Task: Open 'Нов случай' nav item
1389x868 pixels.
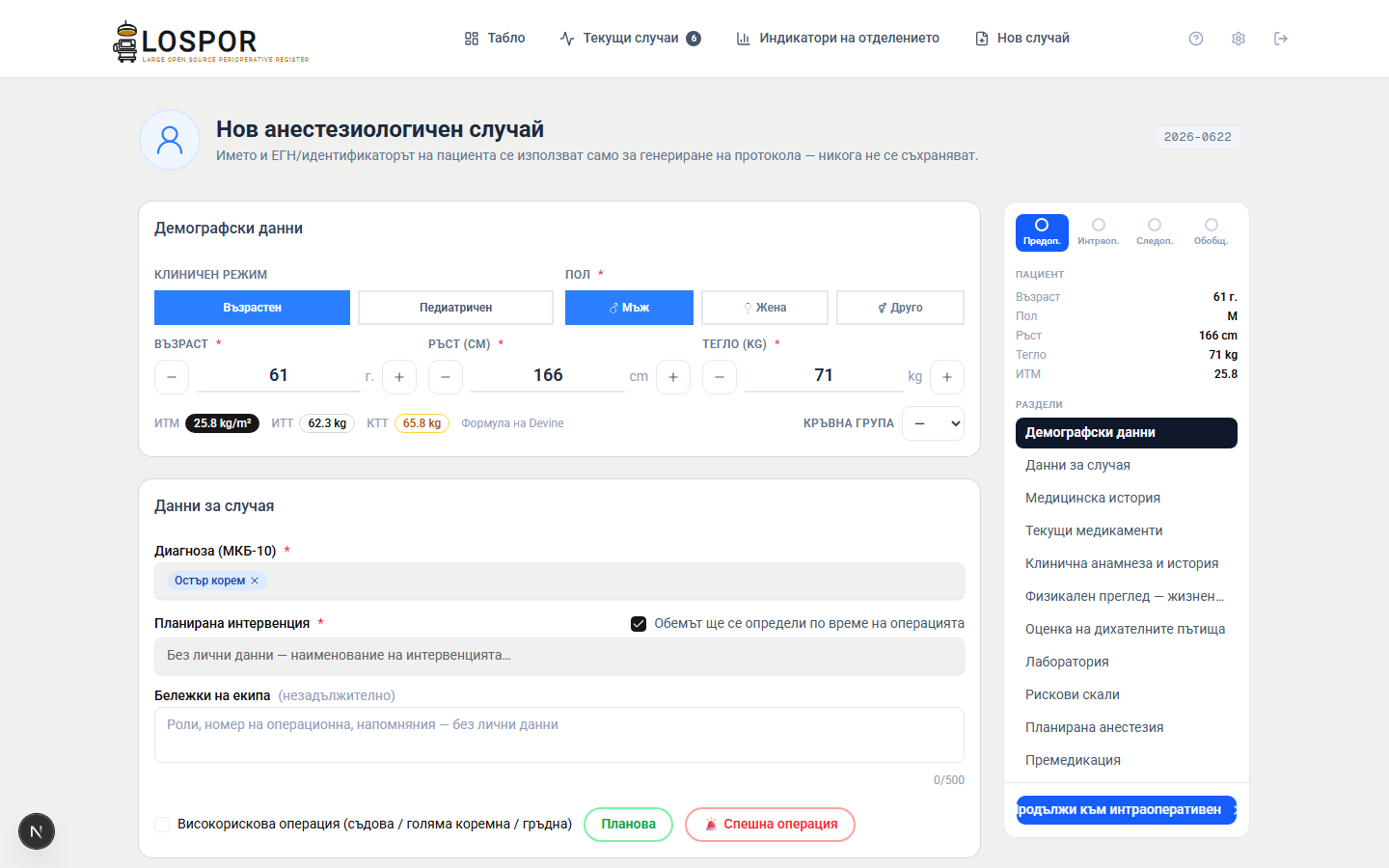Action: tap(1022, 39)
